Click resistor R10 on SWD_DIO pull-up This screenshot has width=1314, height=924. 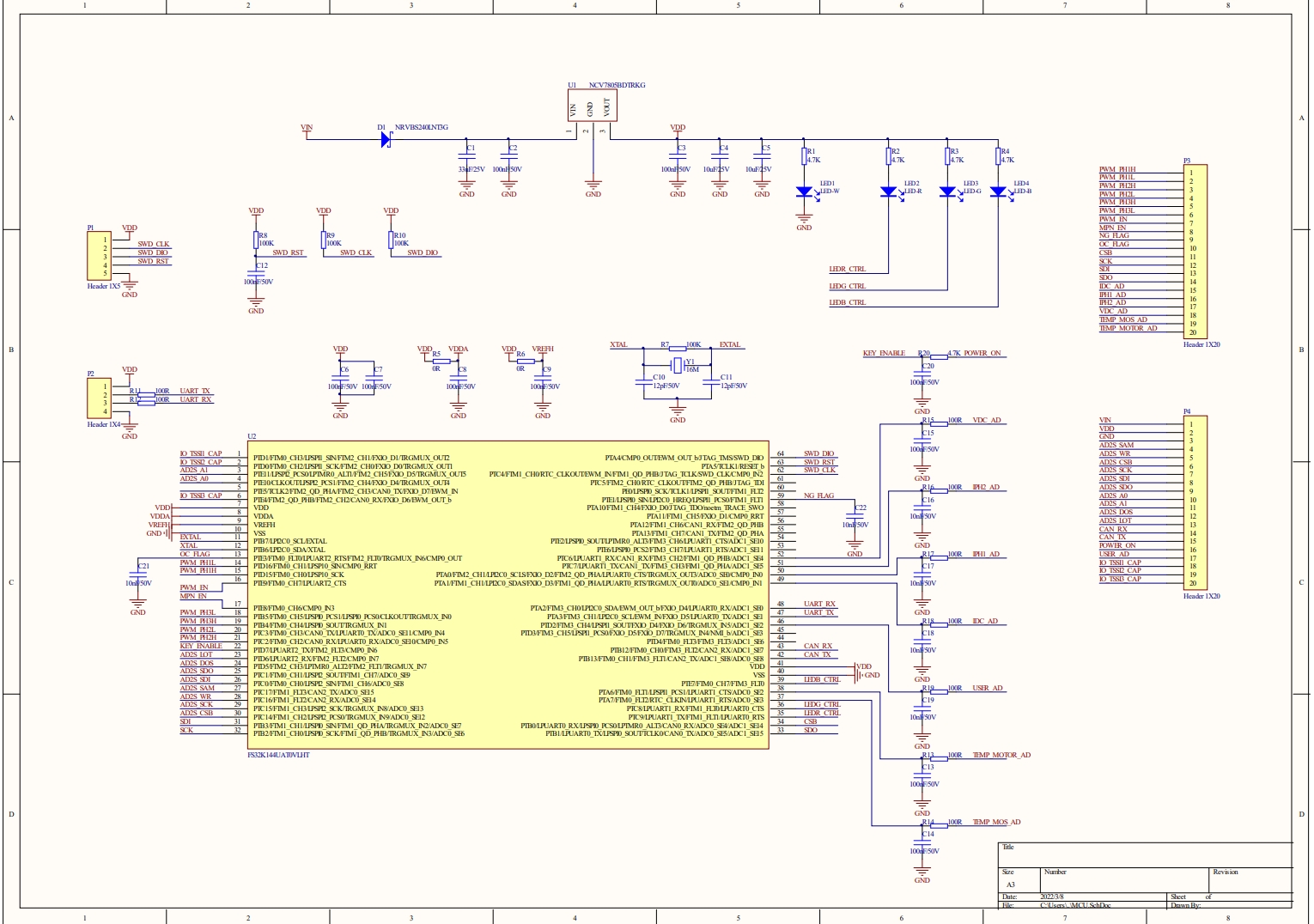[x=391, y=240]
